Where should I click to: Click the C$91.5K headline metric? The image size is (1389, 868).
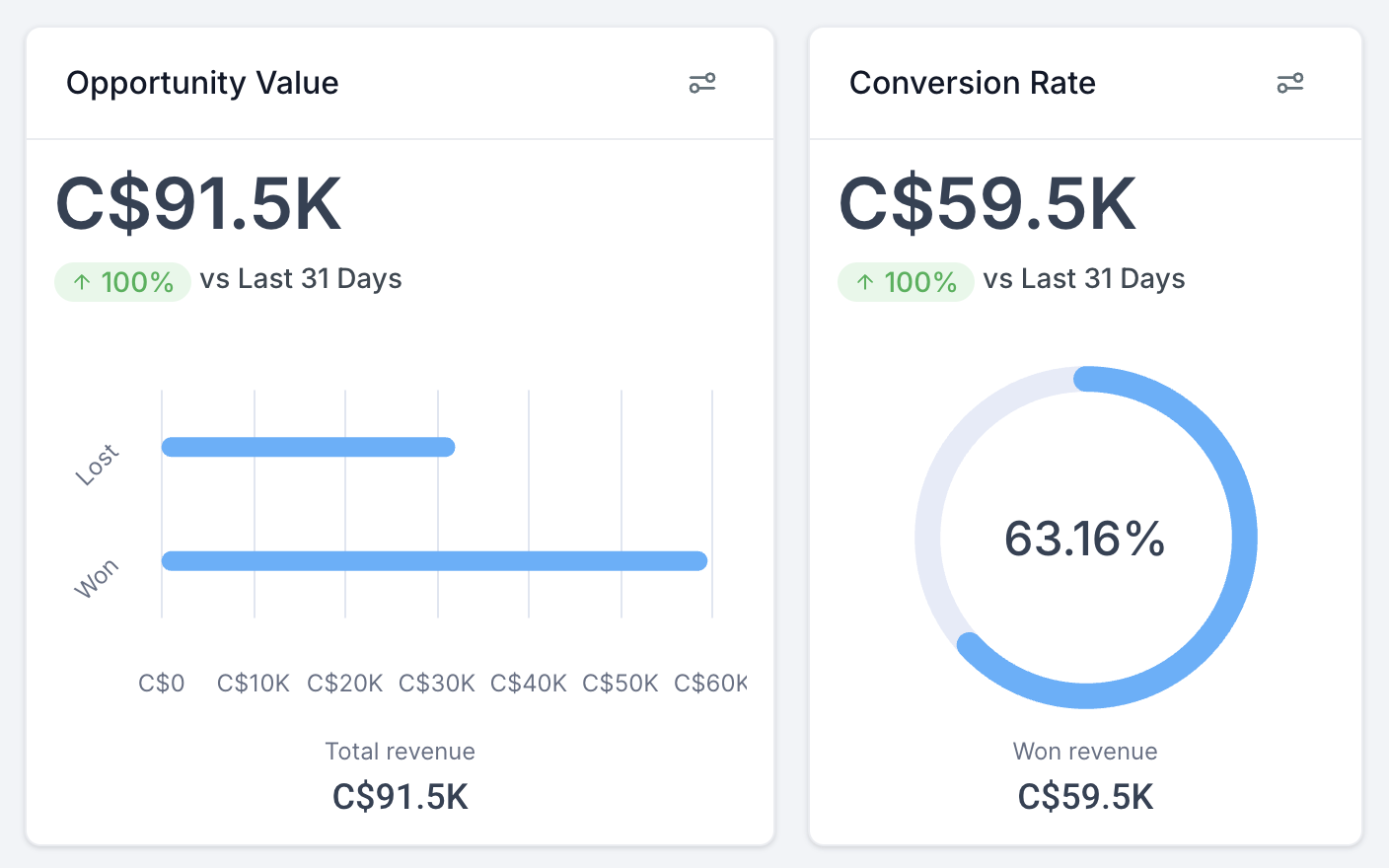click(x=199, y=203)
